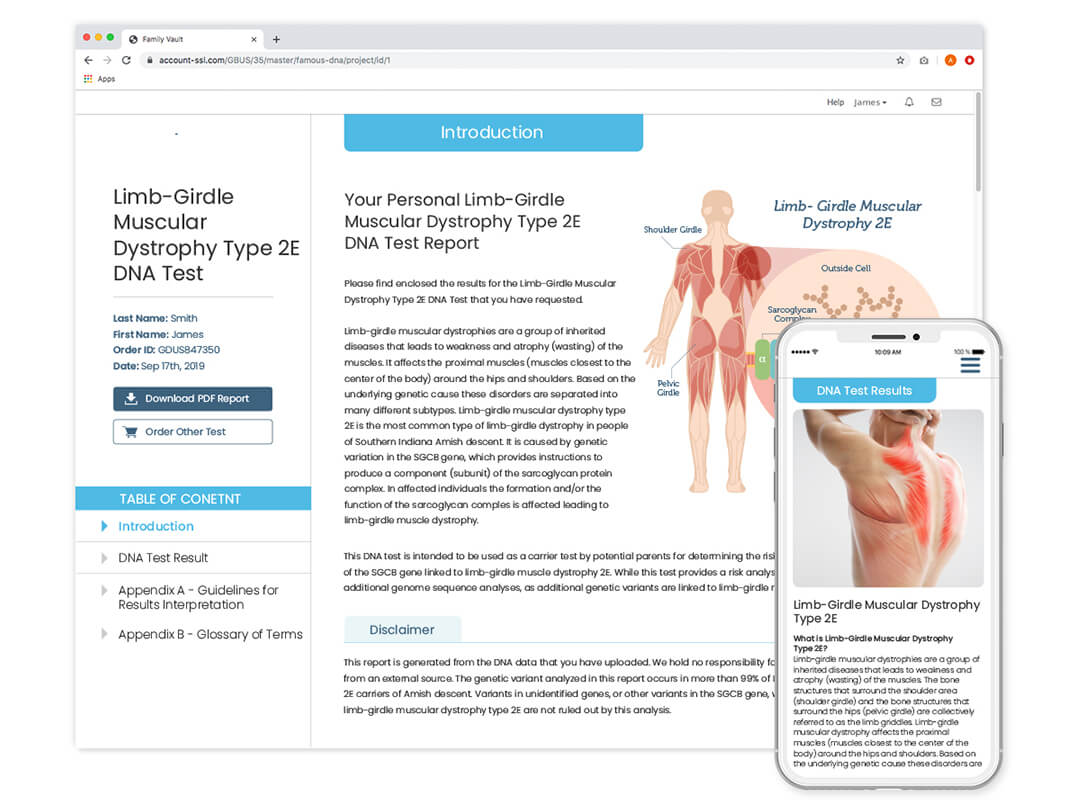1080x800 pixels.
Task: Click the notification bell icon
Action: click(909, 102)
